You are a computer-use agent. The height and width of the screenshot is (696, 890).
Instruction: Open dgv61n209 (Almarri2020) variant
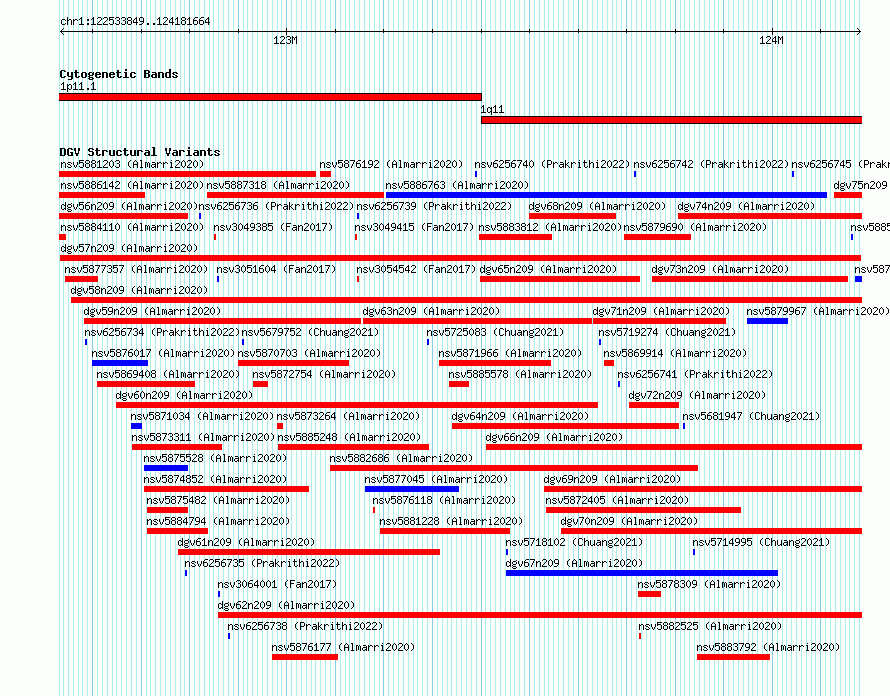(246, 542)
